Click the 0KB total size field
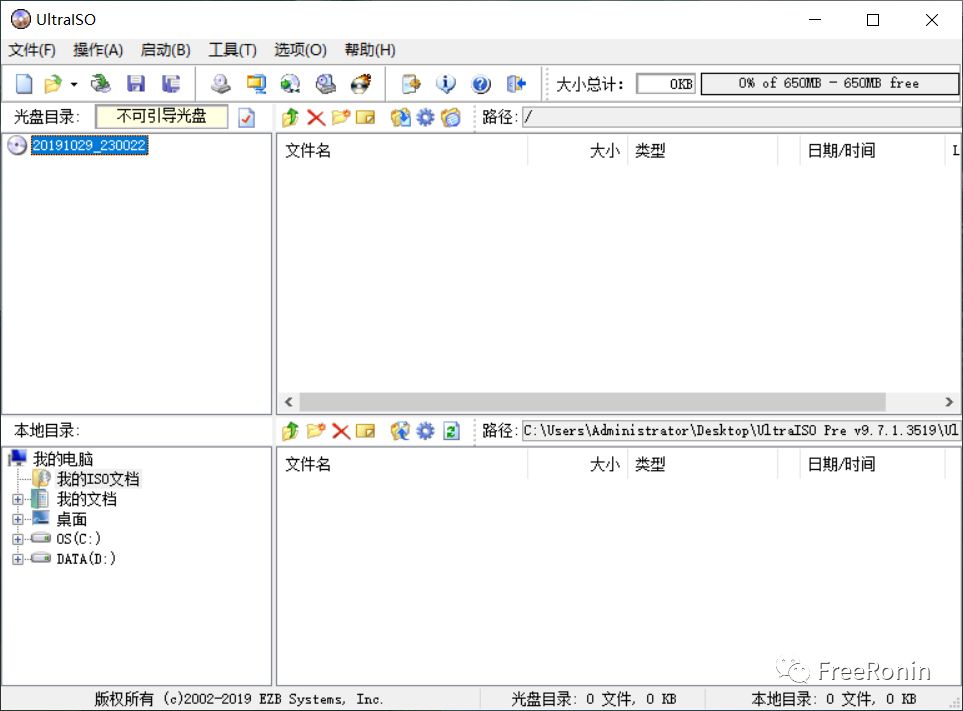 [x=666, y=84]
